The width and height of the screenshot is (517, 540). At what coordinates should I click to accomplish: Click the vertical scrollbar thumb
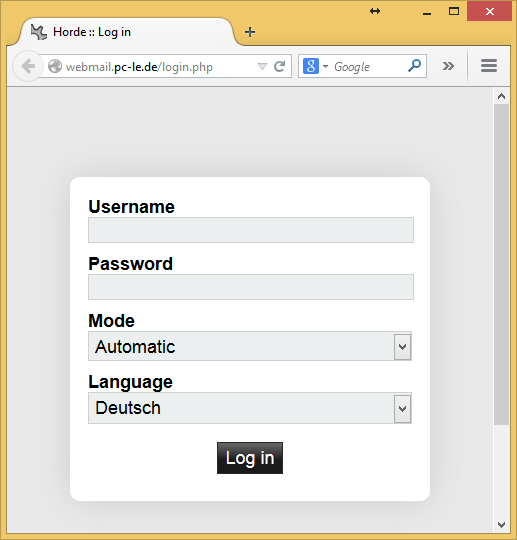502,264
